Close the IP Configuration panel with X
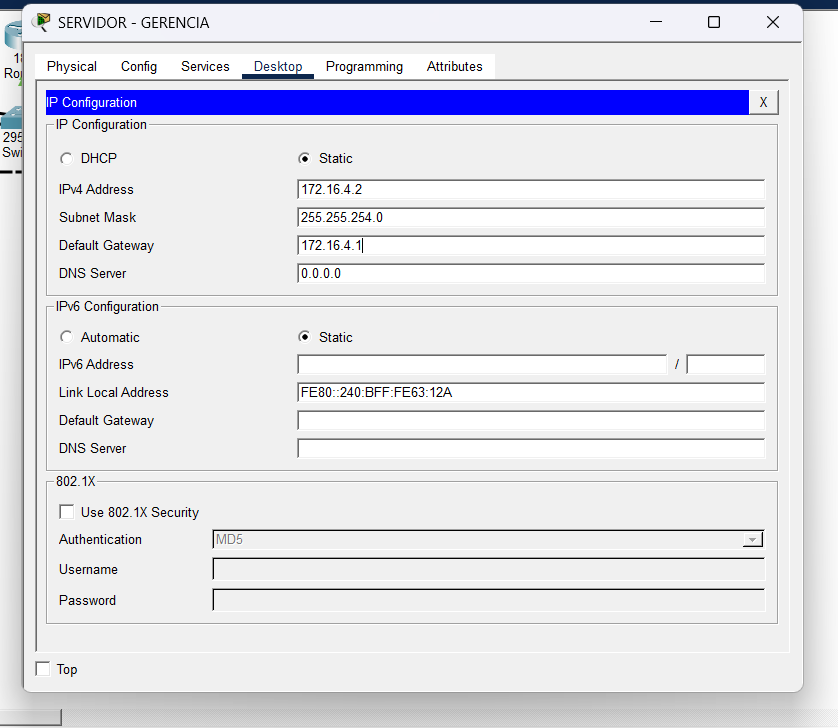The image size is (838, 728). point(763,102)
